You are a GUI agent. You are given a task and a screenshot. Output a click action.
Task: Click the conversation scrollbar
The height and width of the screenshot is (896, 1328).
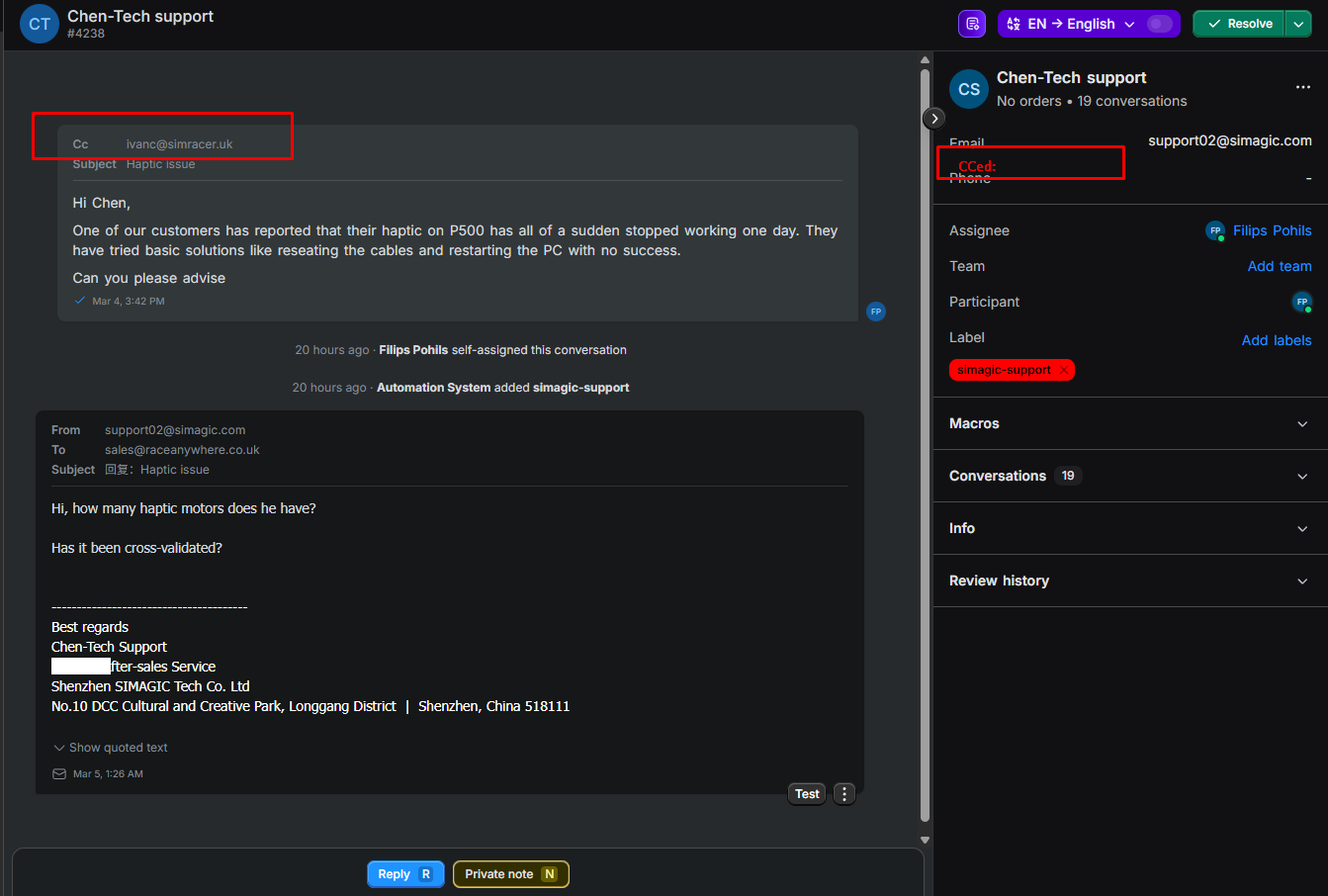[x=925, y=445]
